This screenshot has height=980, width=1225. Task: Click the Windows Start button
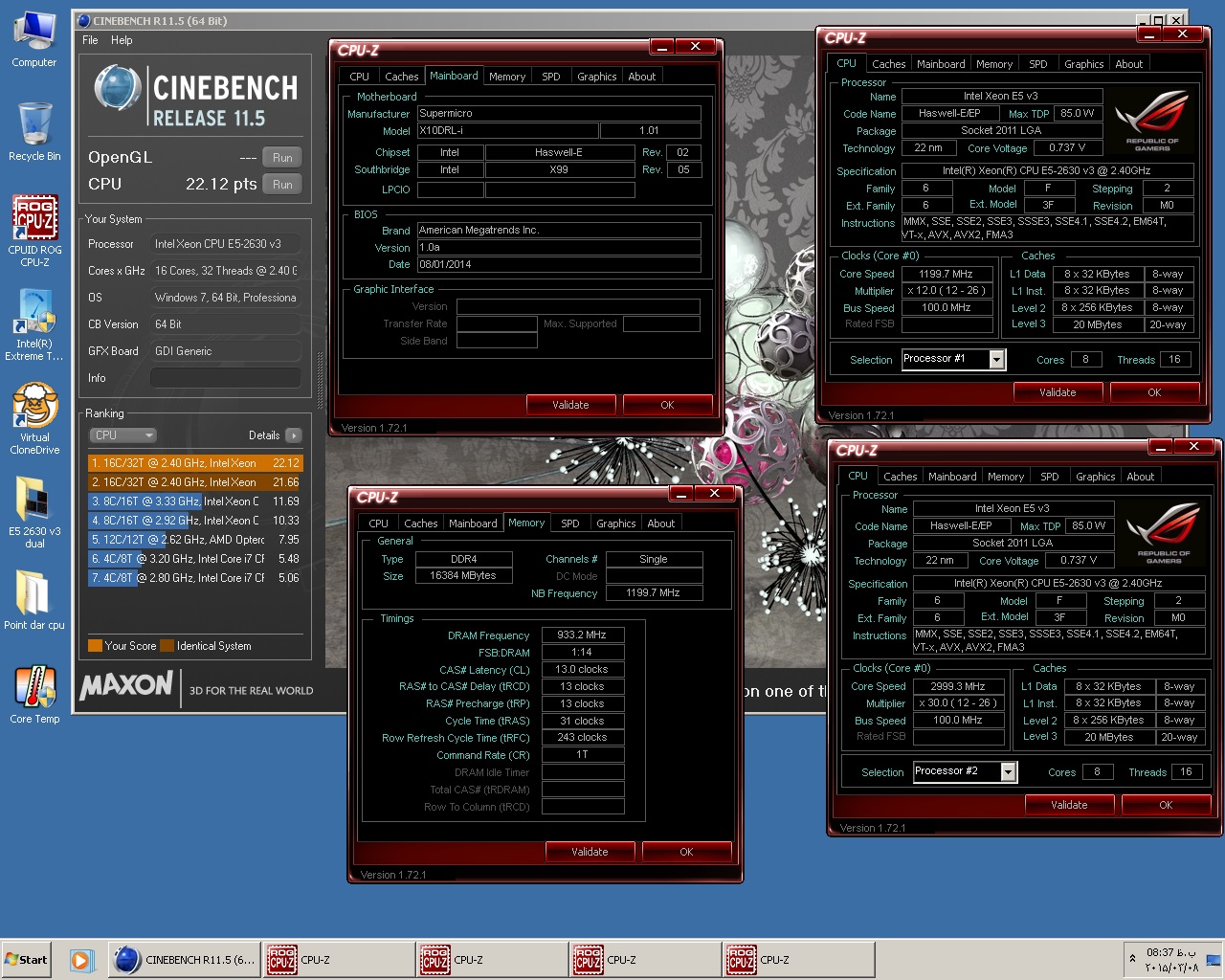click(26, 960)
